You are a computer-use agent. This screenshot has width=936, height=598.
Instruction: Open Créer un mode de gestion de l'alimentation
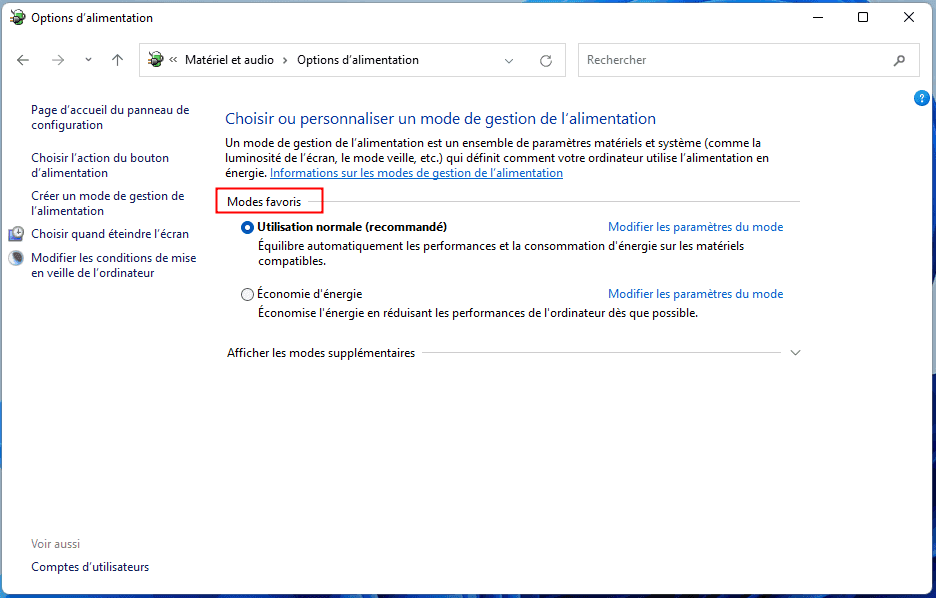(x=108, y=203)
